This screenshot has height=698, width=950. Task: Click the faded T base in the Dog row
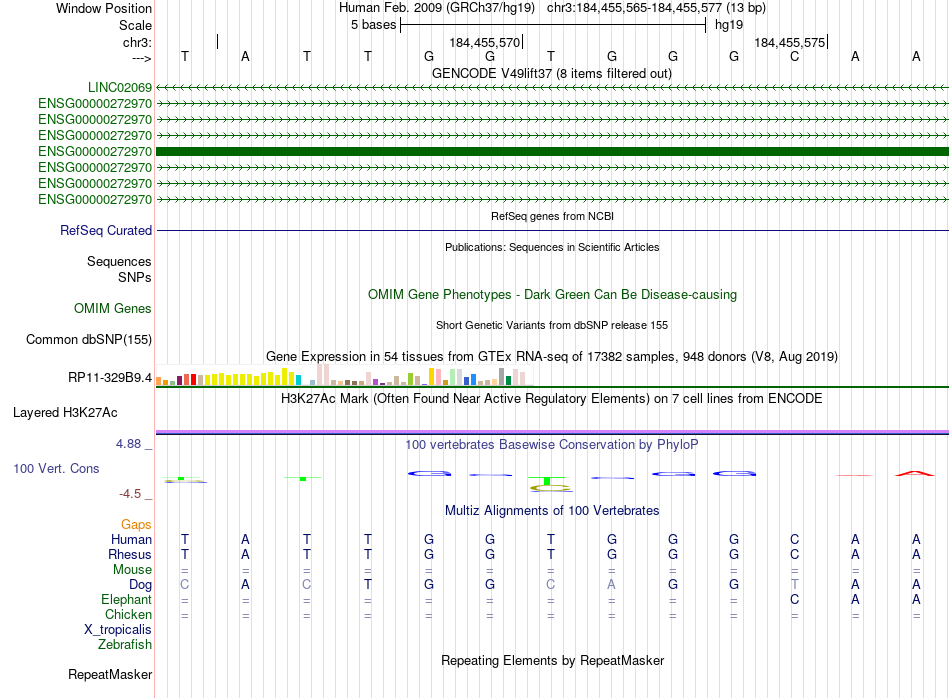click(794, 584)
